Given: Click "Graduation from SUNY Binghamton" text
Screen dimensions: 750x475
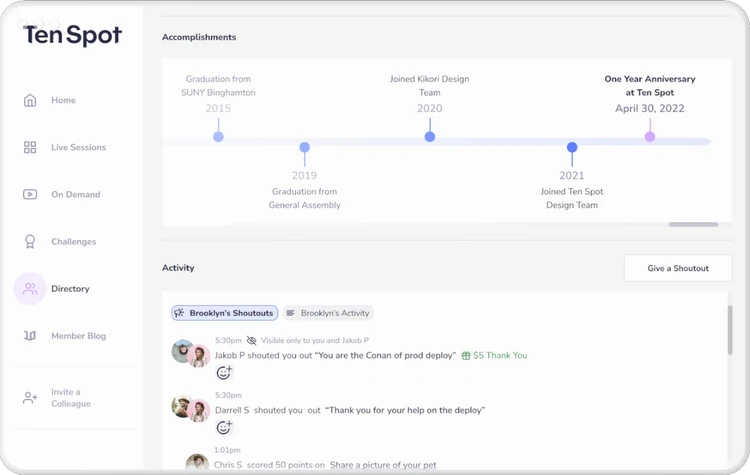Looking at the screenshot, I should [218, 86].
